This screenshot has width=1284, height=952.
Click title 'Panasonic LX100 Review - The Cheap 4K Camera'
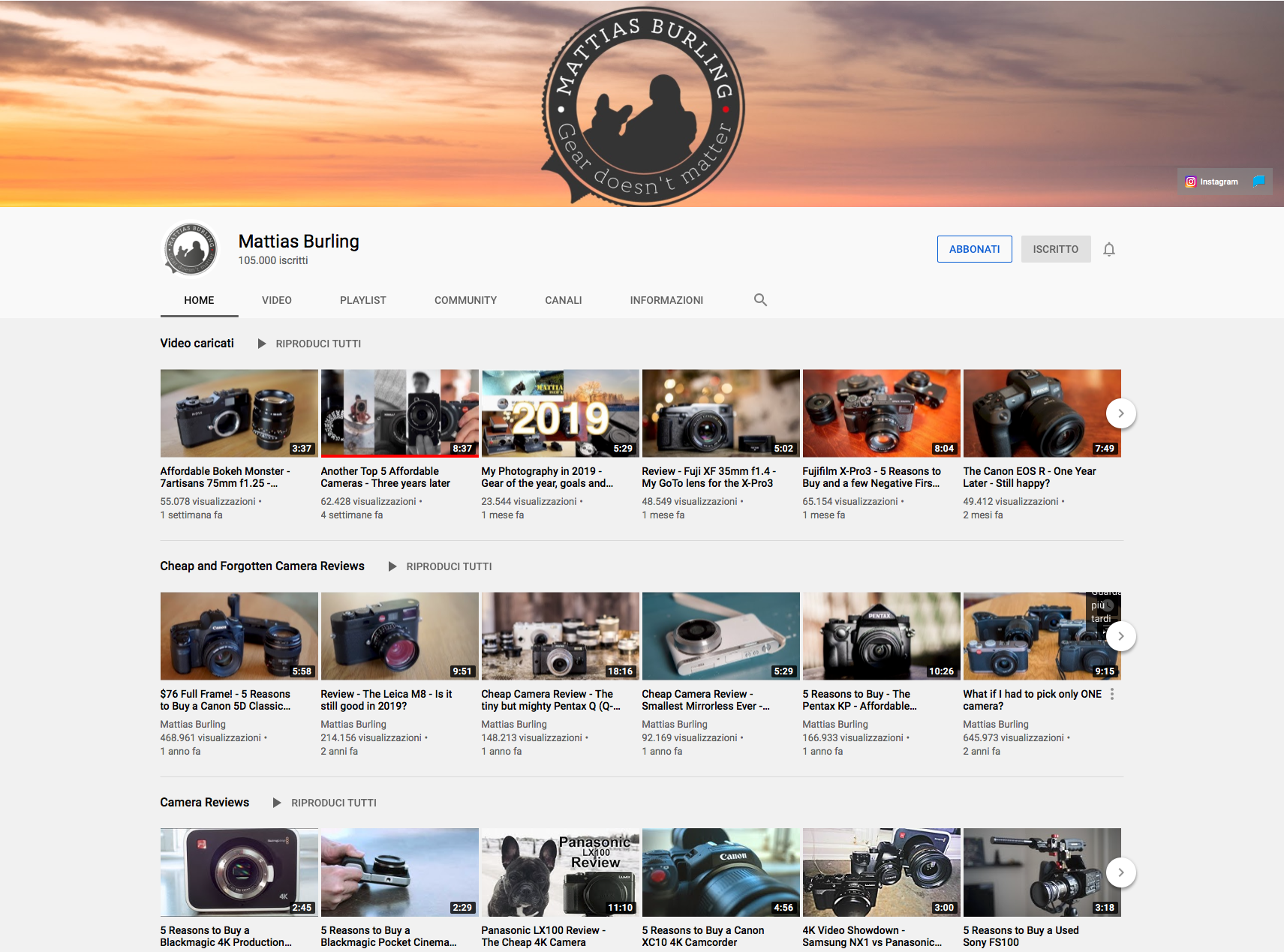click(x=543, y=936)
